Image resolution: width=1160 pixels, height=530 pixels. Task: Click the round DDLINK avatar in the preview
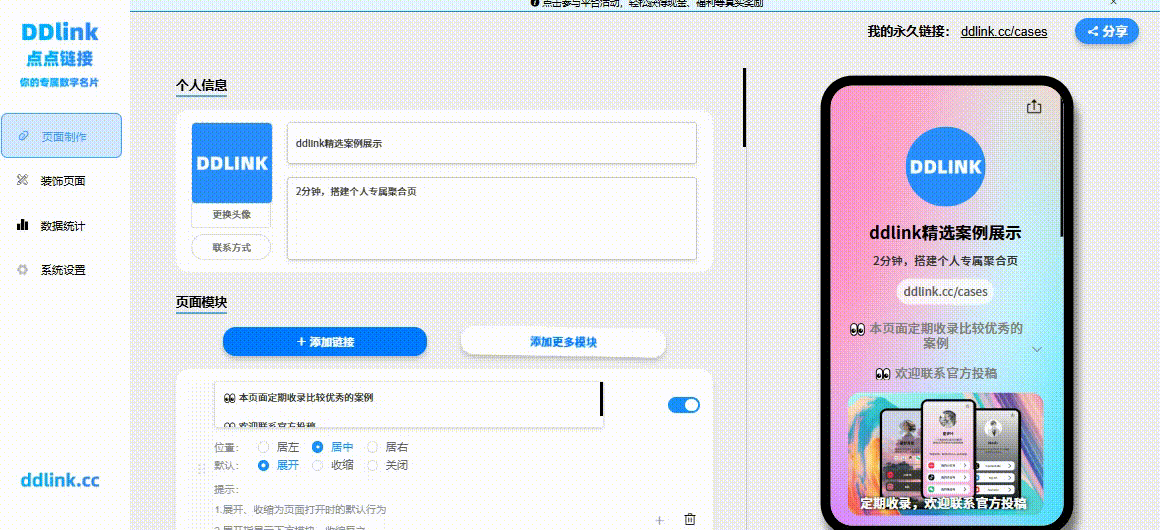(945, 167)
